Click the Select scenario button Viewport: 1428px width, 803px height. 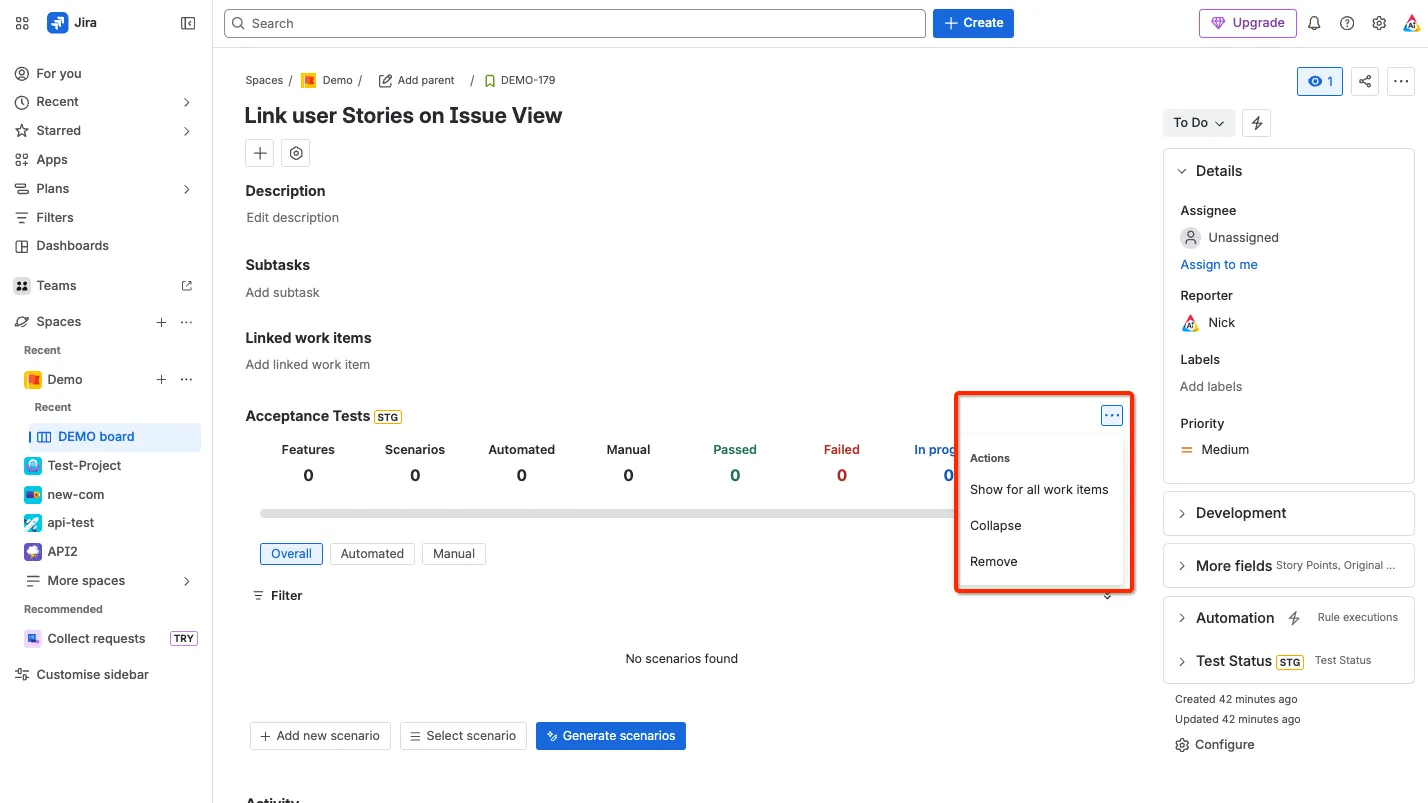(x=463, y=736)
